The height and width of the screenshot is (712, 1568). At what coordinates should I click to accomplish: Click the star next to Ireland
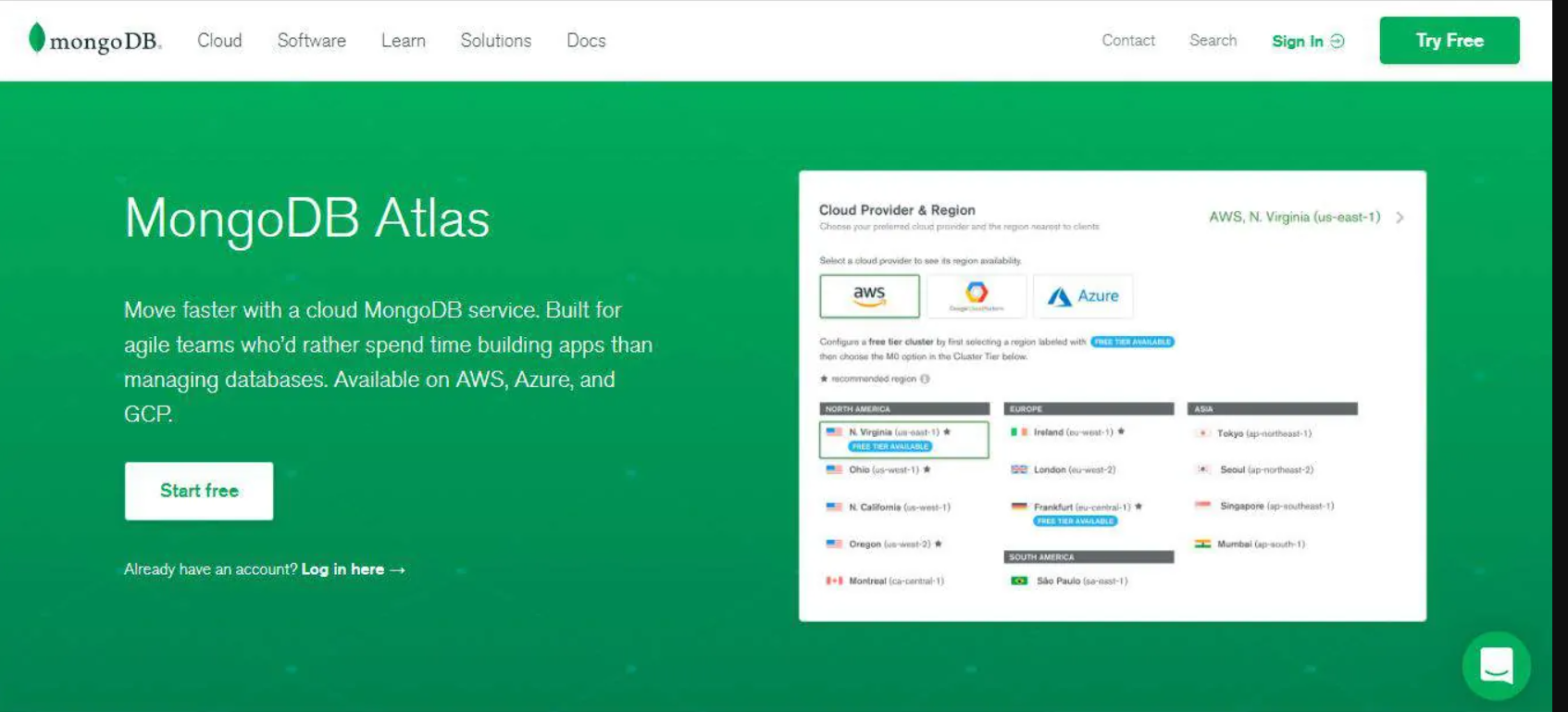(1121, 432)
